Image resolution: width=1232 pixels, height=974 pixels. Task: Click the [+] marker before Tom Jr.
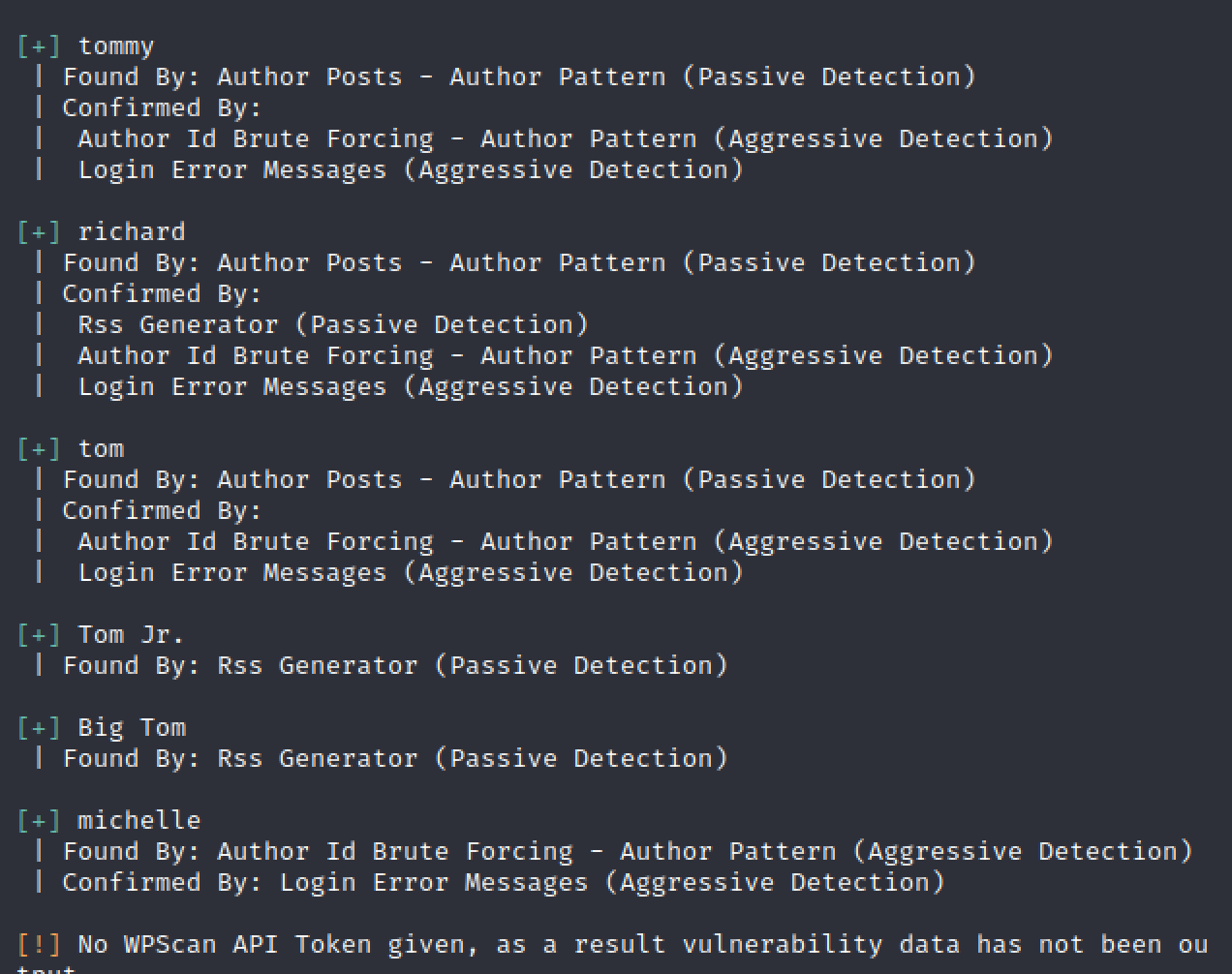coord(39,635)
